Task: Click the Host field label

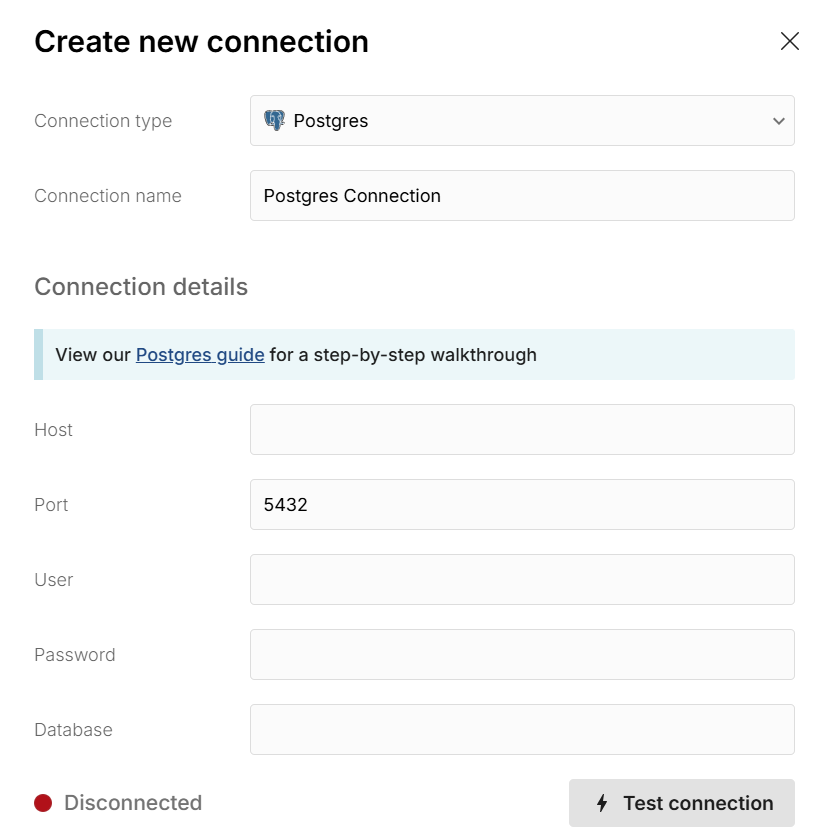Action: 53,430
